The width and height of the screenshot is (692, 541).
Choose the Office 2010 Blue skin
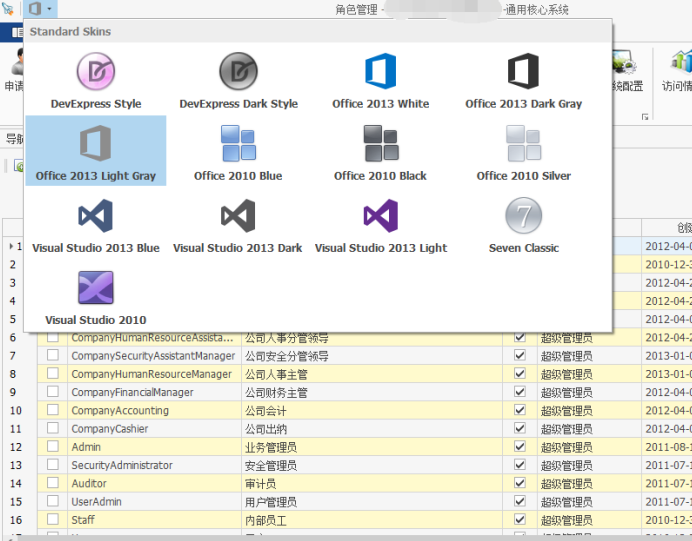(x=238, y=151)
